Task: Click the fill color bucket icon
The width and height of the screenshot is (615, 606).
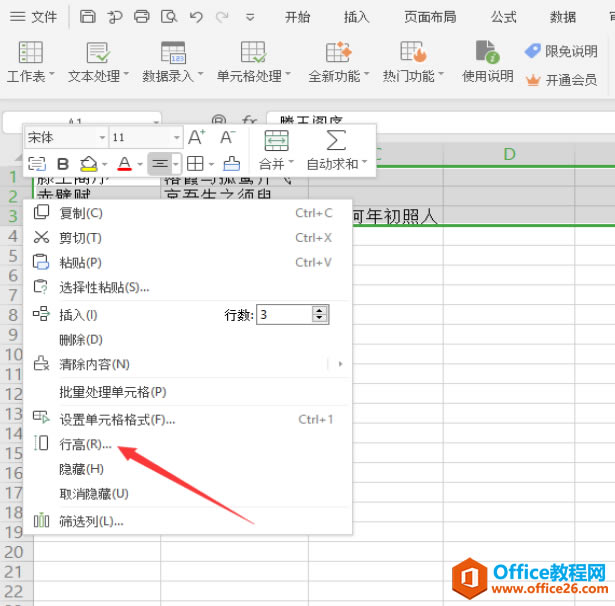Action: [x=89, y=164]
